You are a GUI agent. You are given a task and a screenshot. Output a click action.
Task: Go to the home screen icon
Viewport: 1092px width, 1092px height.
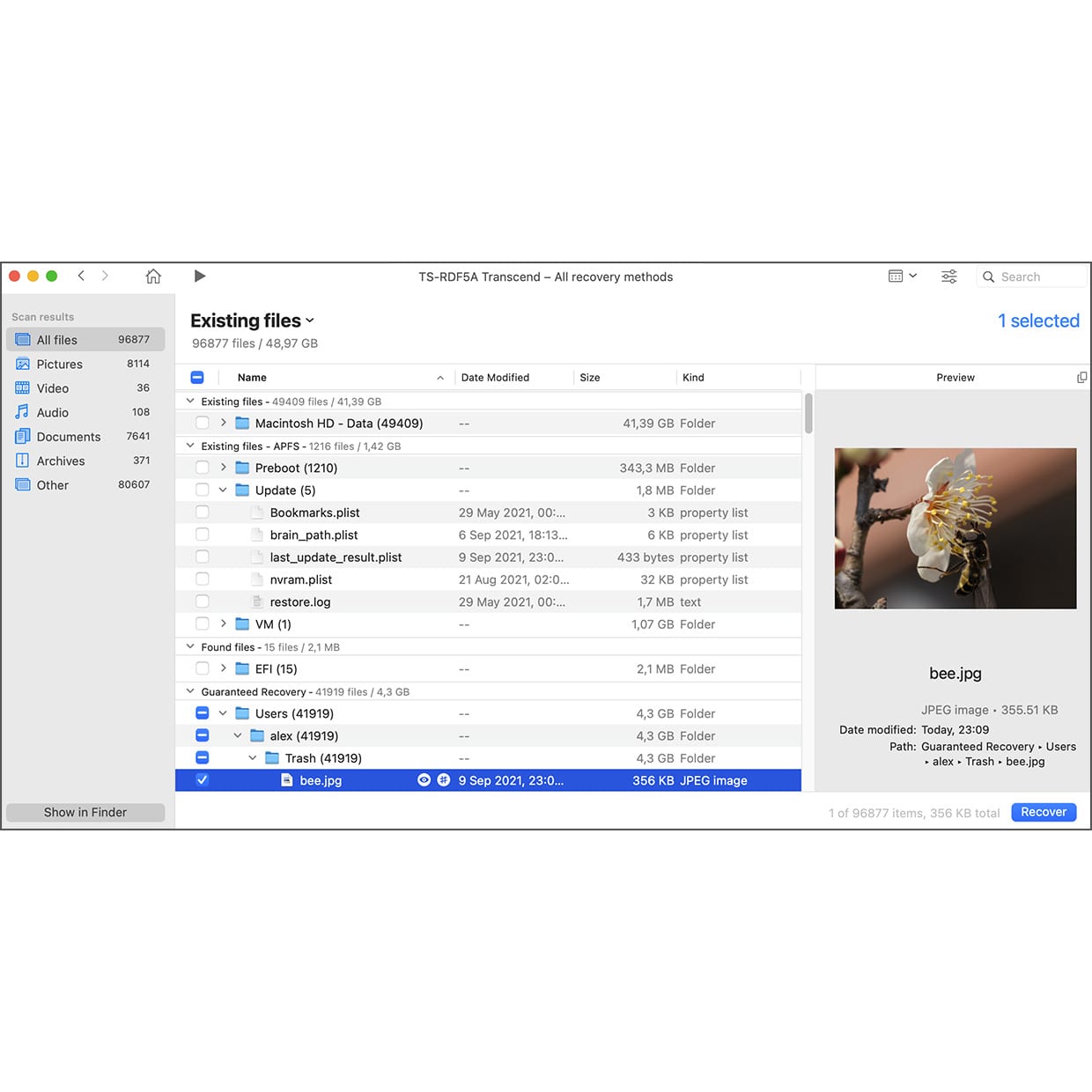153,277
